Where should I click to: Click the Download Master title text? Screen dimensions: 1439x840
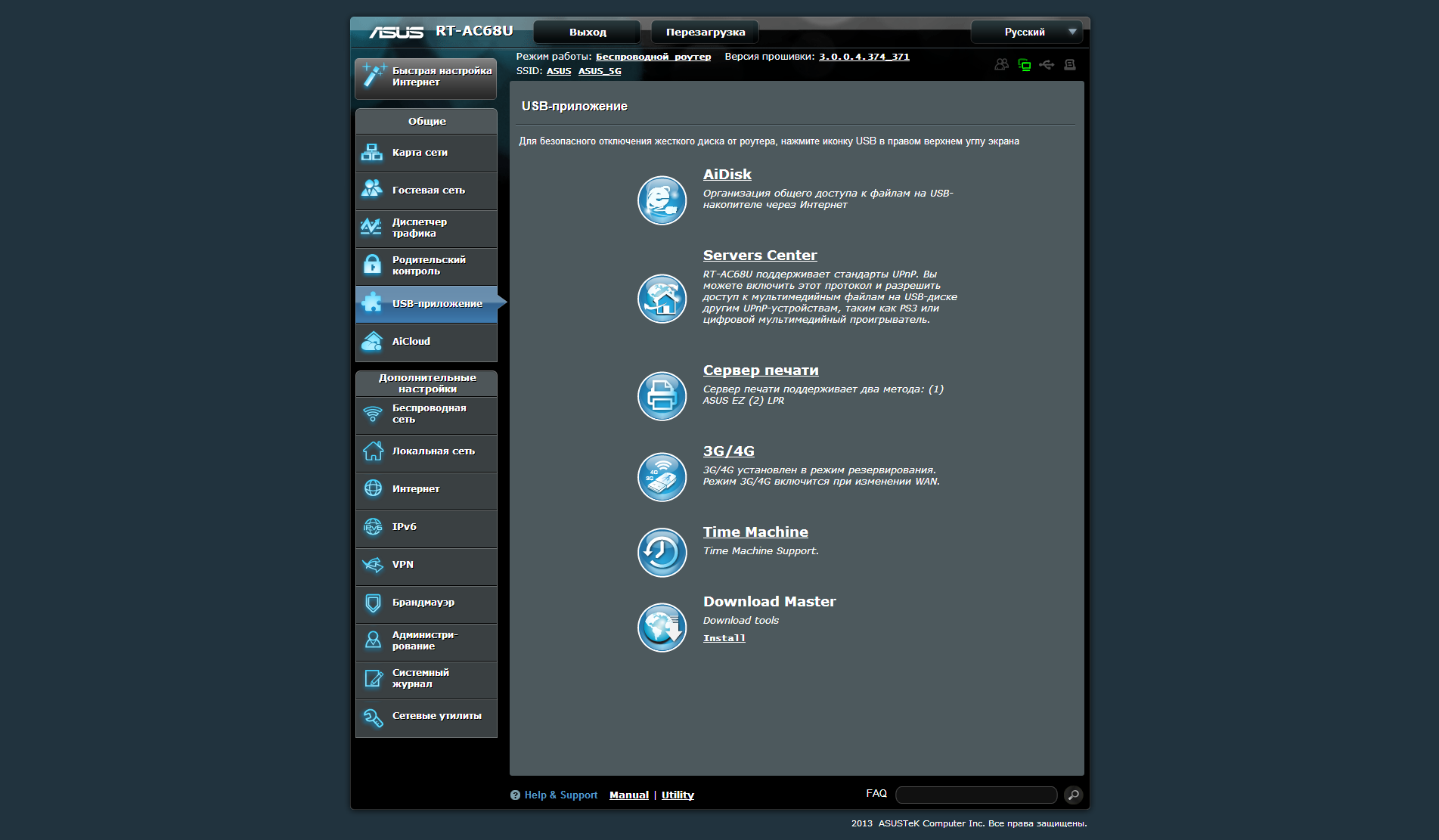(x=769, y=602)
